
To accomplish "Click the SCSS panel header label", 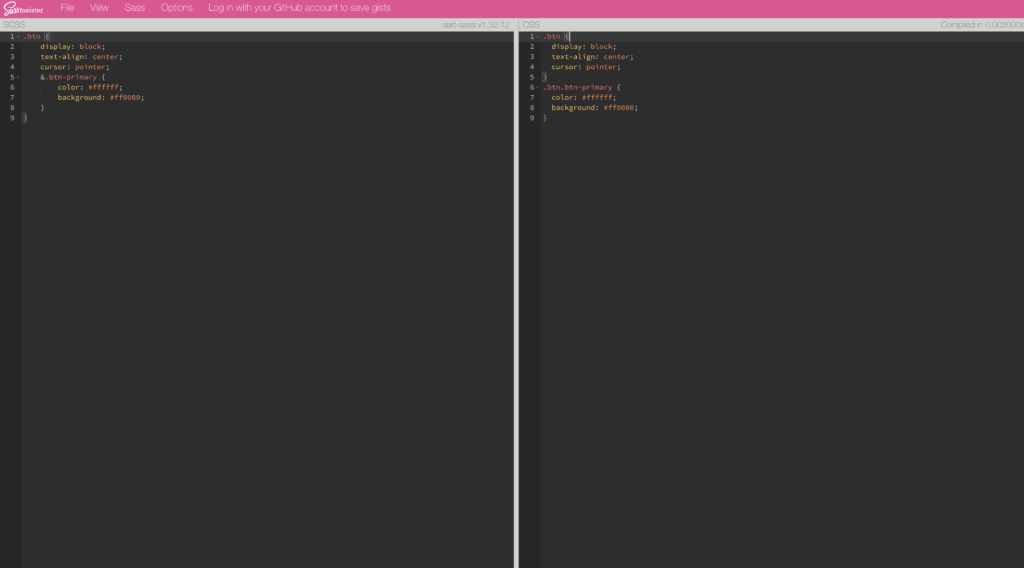I will pos(13,25).
